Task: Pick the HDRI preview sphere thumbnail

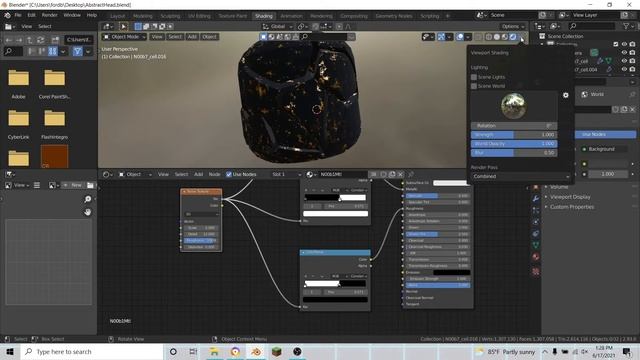Action: click(x=513, y=106)
